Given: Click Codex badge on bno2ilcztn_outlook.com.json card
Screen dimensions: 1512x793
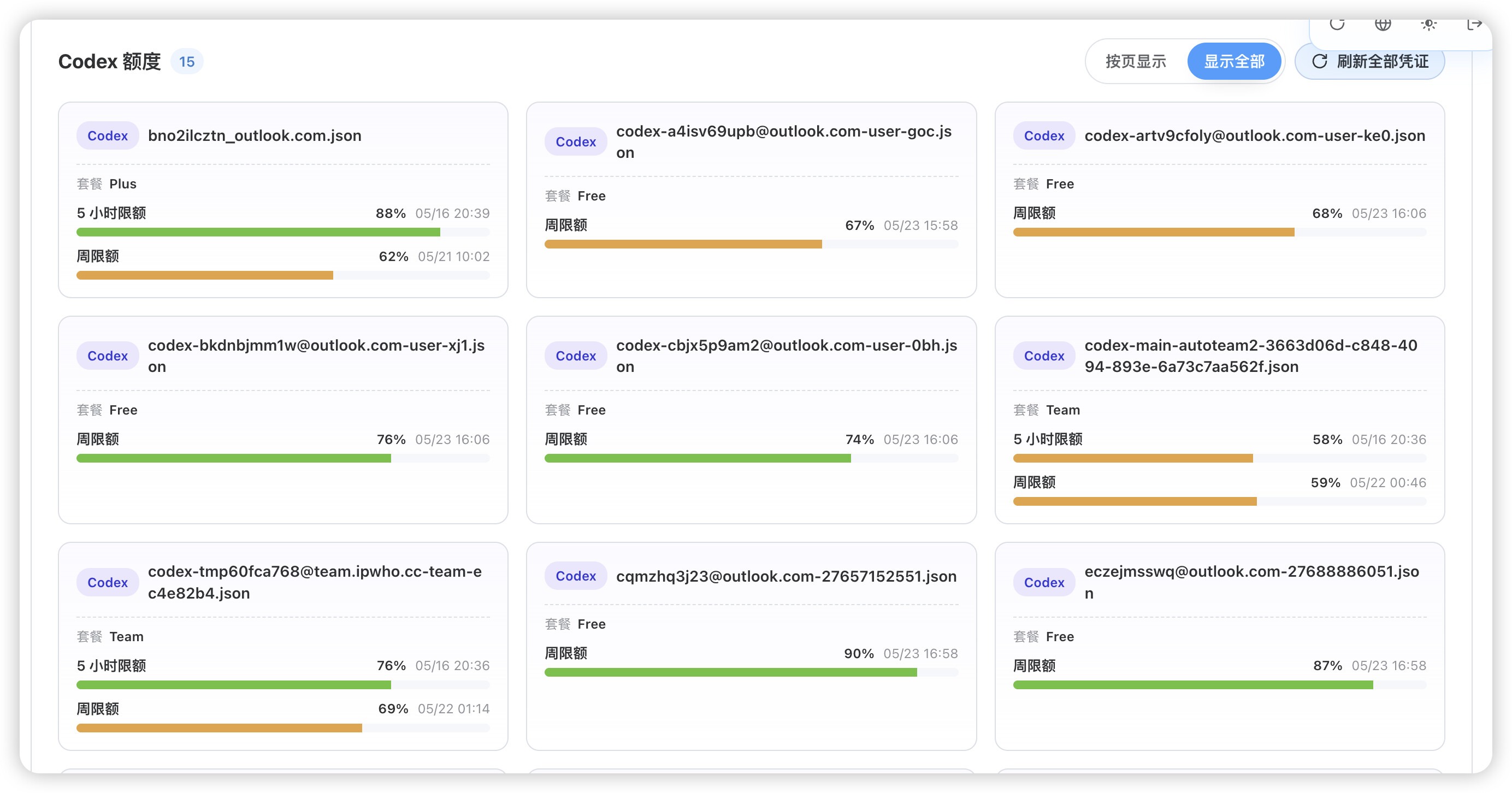Looking at the screenshot, I should [108, 135].
